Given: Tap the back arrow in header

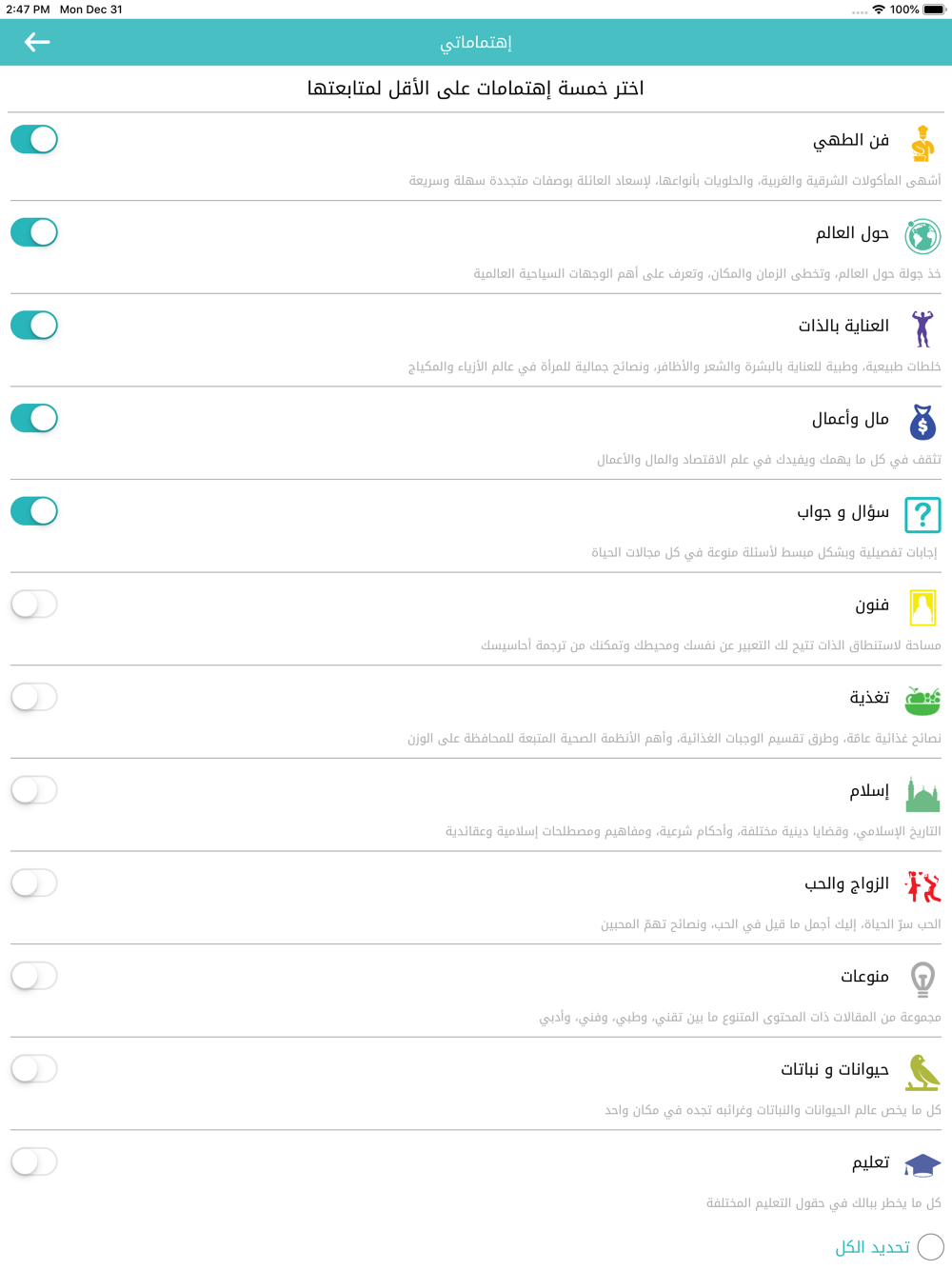Looking at the screenshot, I should pyautogui.click(x=37, y=42).
